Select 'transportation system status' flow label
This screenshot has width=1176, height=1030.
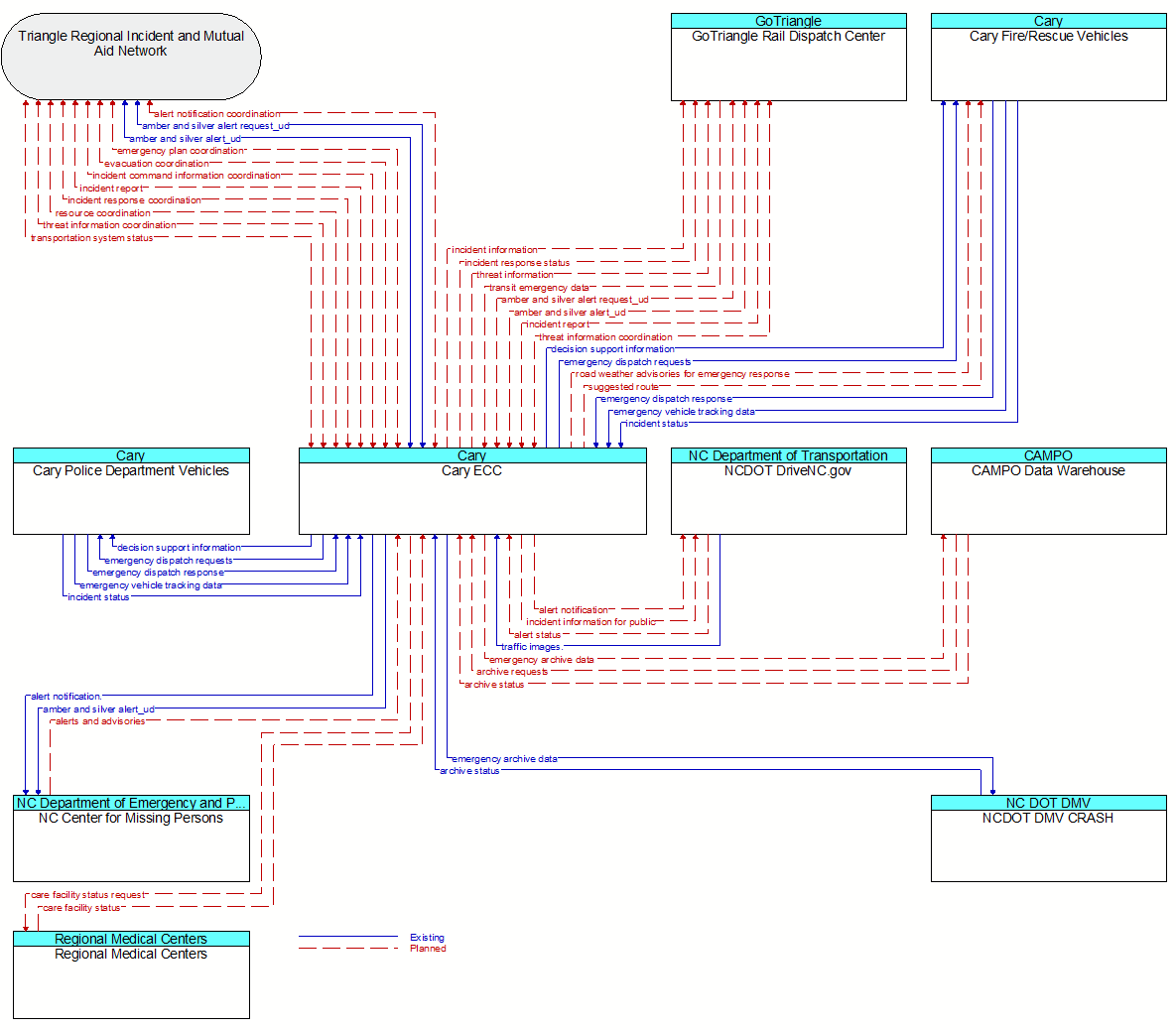pos(91,238)
